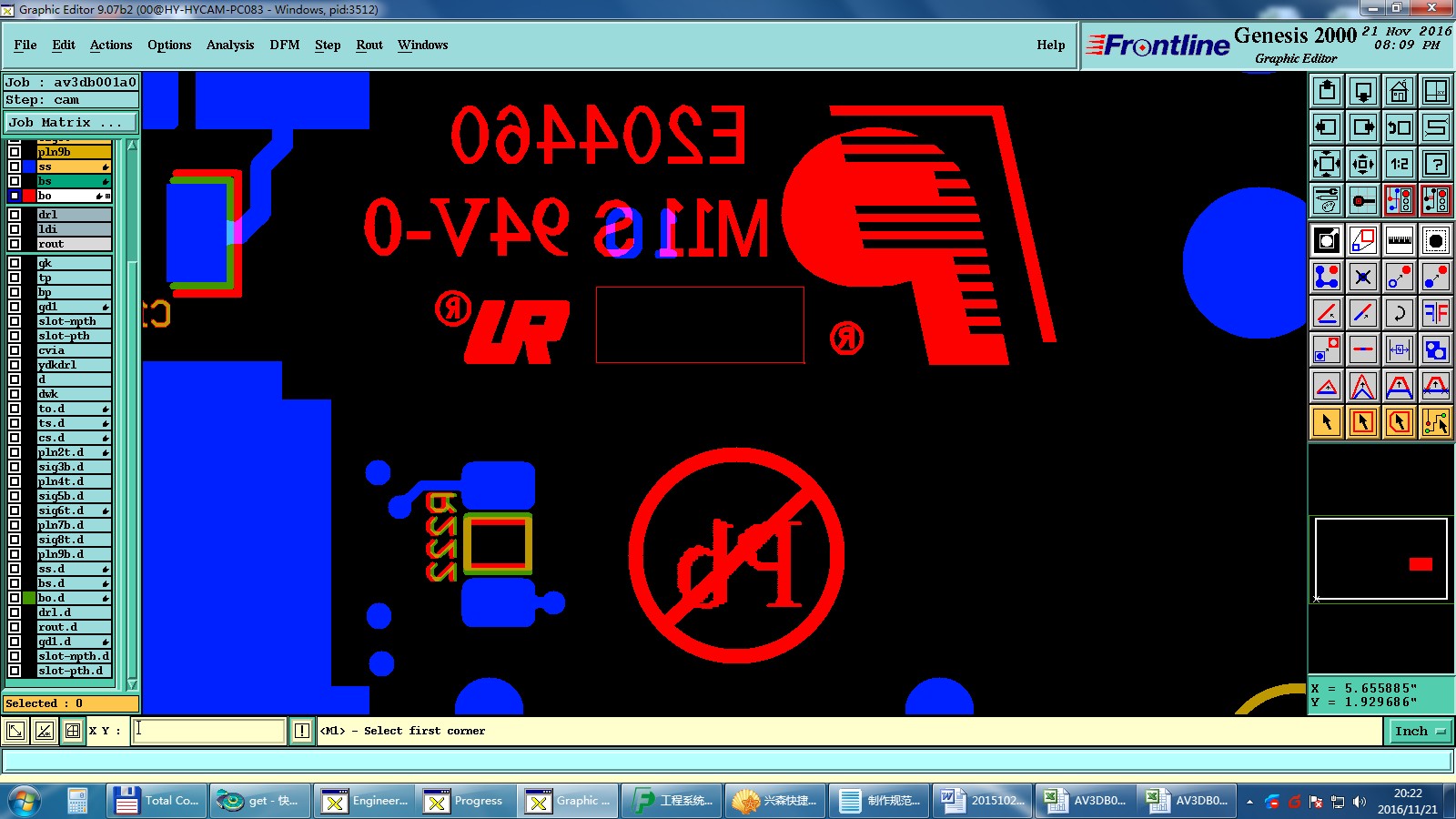Click the red color swatch beside bo

[29, 196]
